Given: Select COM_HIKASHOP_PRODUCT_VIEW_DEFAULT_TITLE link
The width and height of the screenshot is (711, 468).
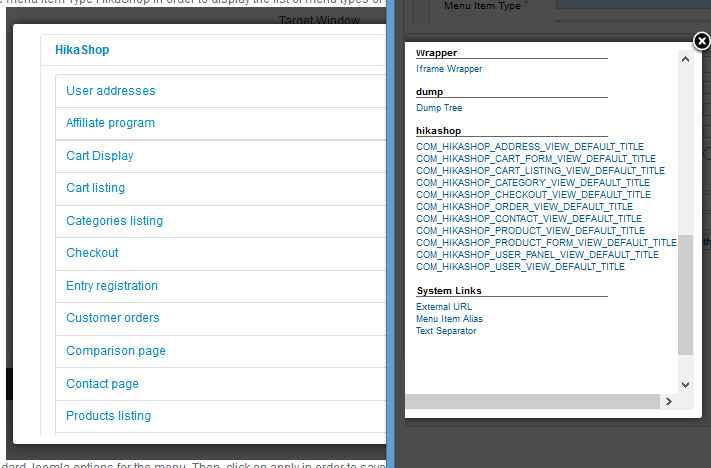Looking at the screenshot, I should point(530,231).
